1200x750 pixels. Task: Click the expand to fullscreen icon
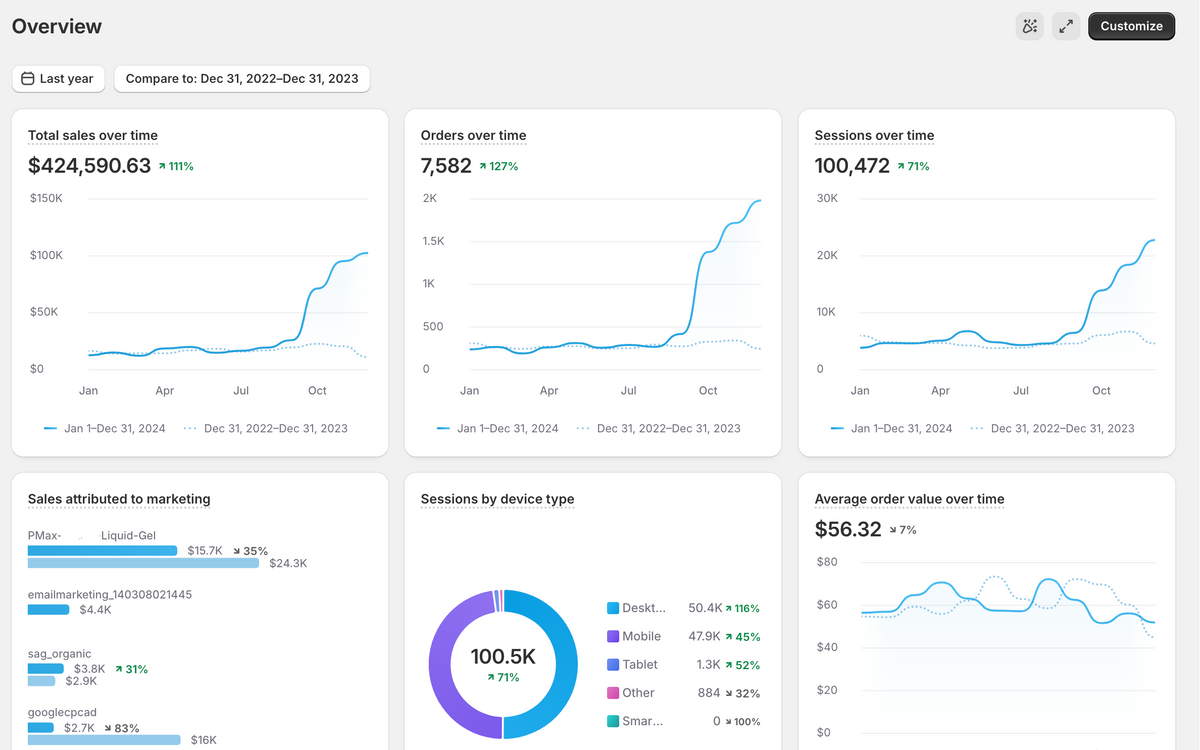click(x=1066, y=27)
